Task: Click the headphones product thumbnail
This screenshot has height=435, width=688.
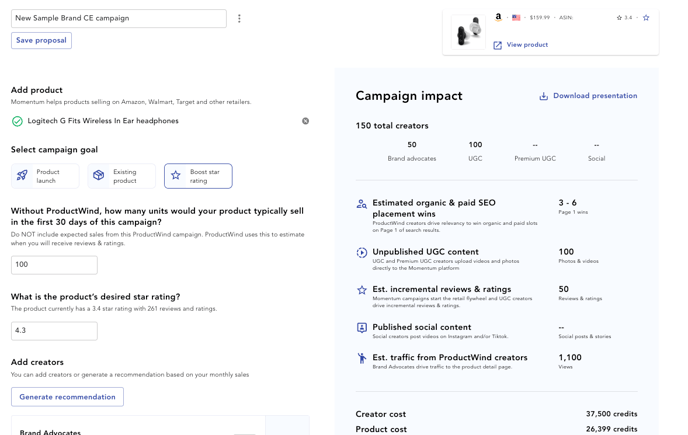Action: coord(468,32)
